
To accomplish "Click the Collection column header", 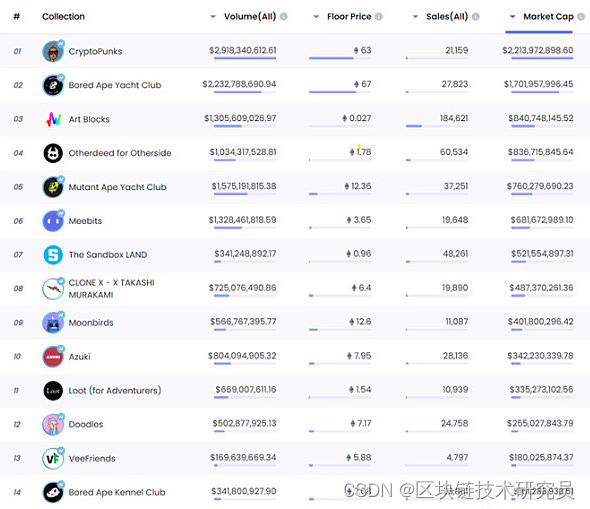I will pos(63,17).
